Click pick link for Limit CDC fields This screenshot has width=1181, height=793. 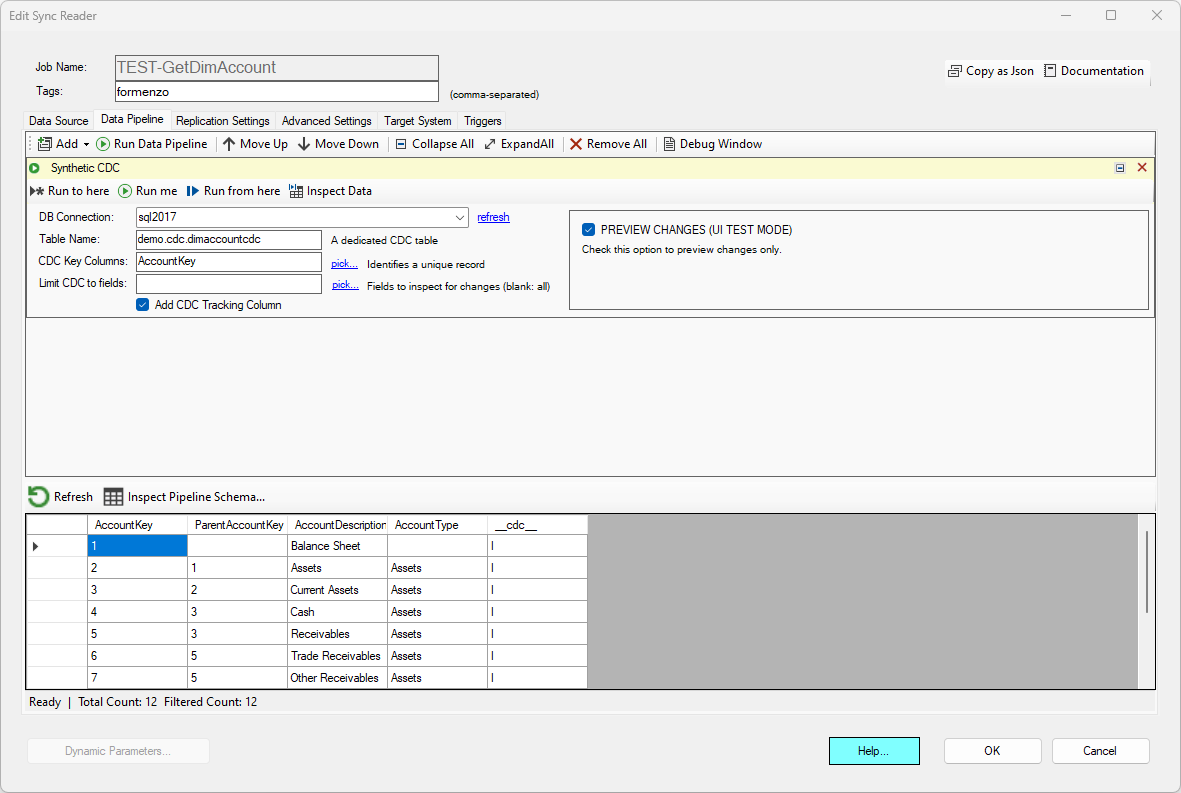[345, 285]
